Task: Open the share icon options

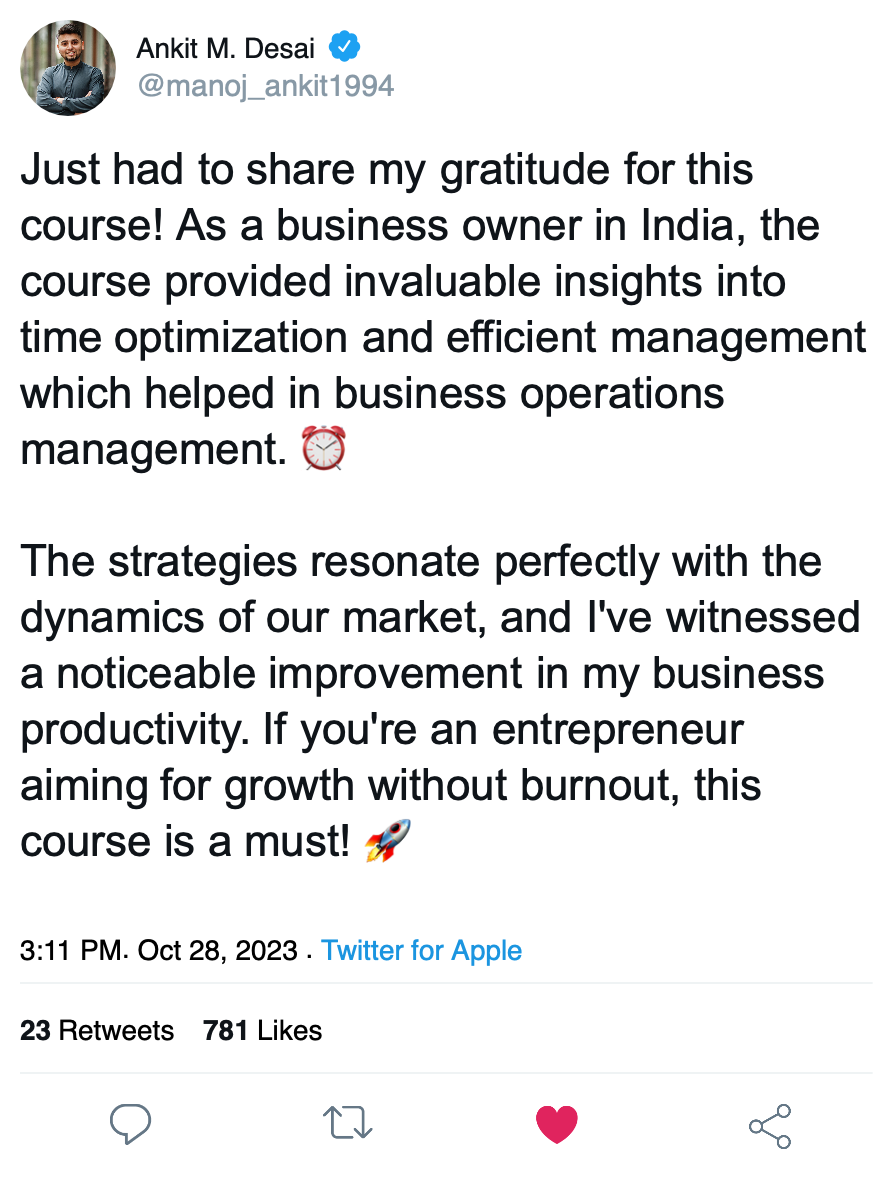Action: [770, 1126]
